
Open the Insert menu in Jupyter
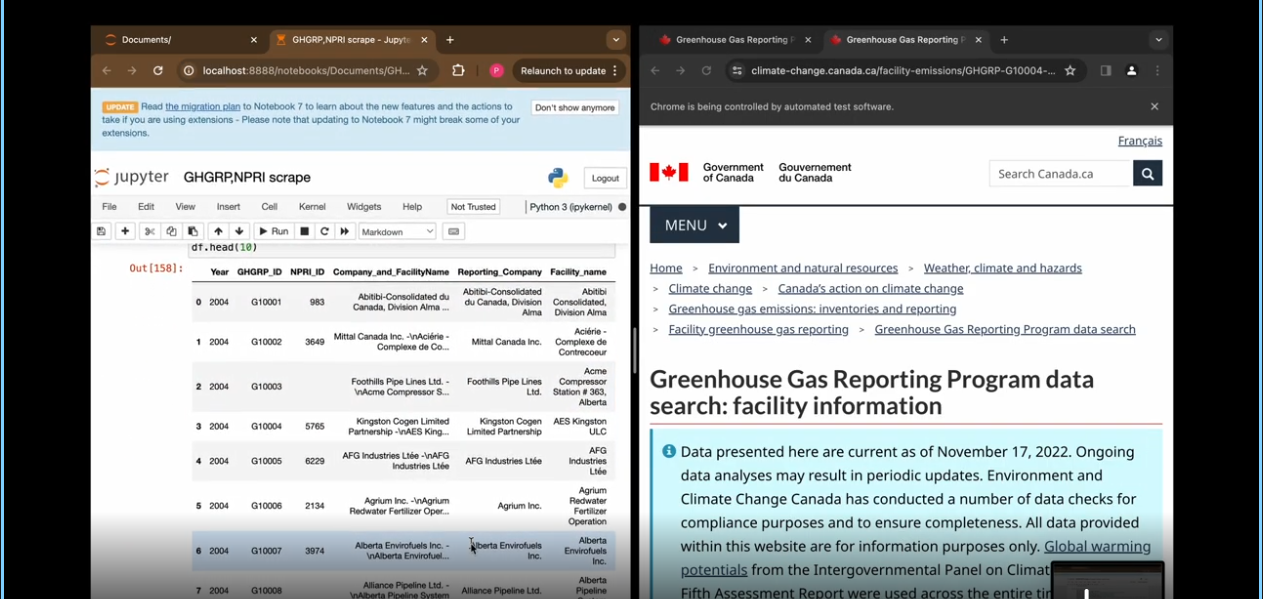(x=228, y=207)
